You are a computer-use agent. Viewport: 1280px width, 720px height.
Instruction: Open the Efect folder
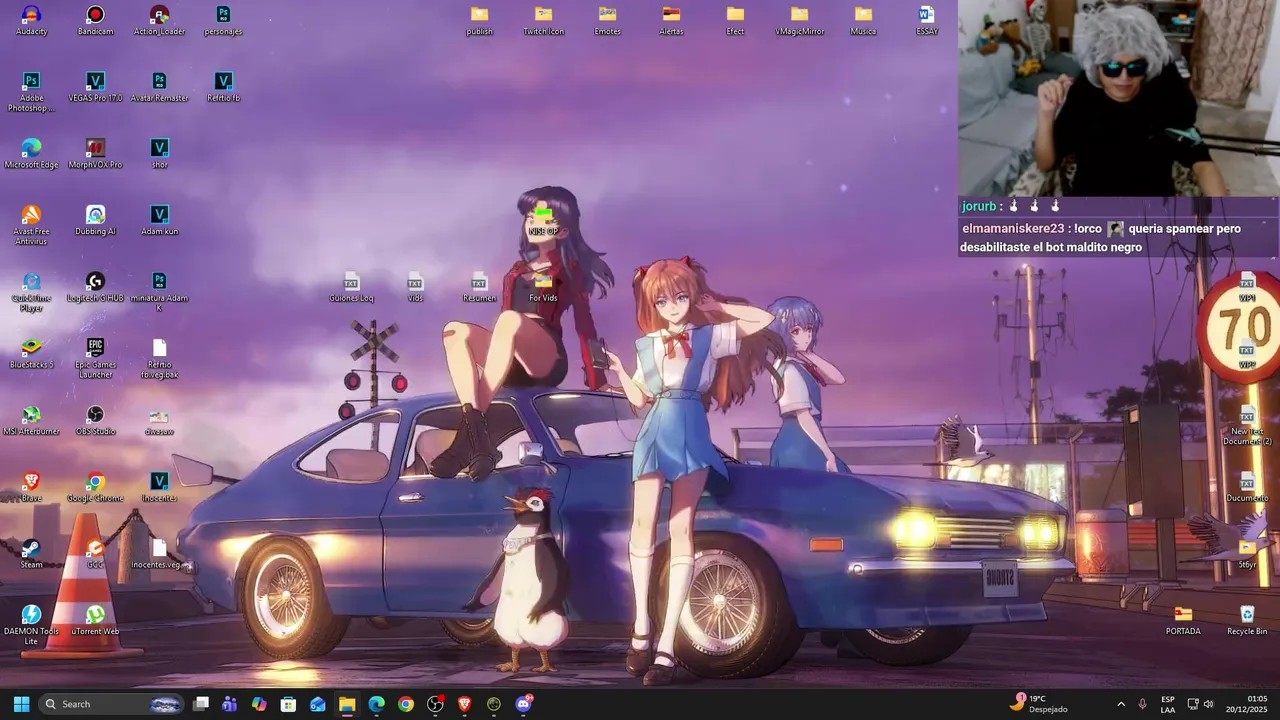pos(735,21)
